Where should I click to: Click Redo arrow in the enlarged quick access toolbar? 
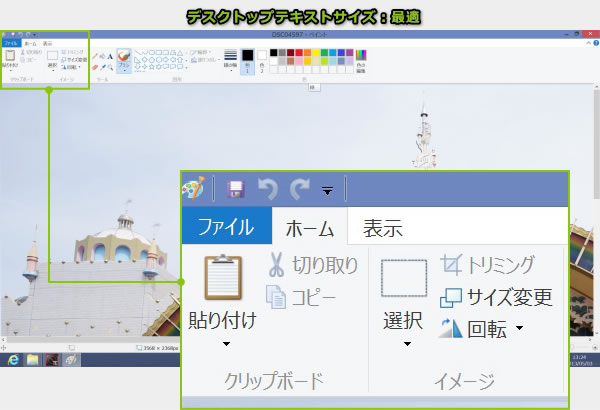click(299, 189)
